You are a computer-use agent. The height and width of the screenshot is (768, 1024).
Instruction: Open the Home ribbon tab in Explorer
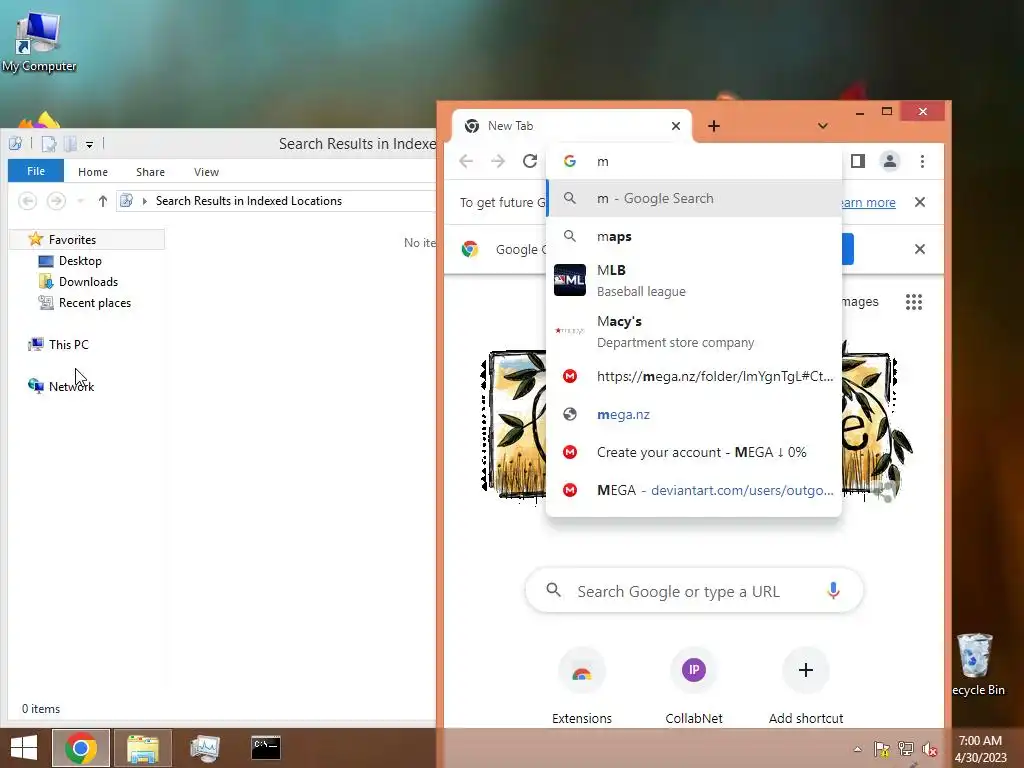click(x=93, y=172)
